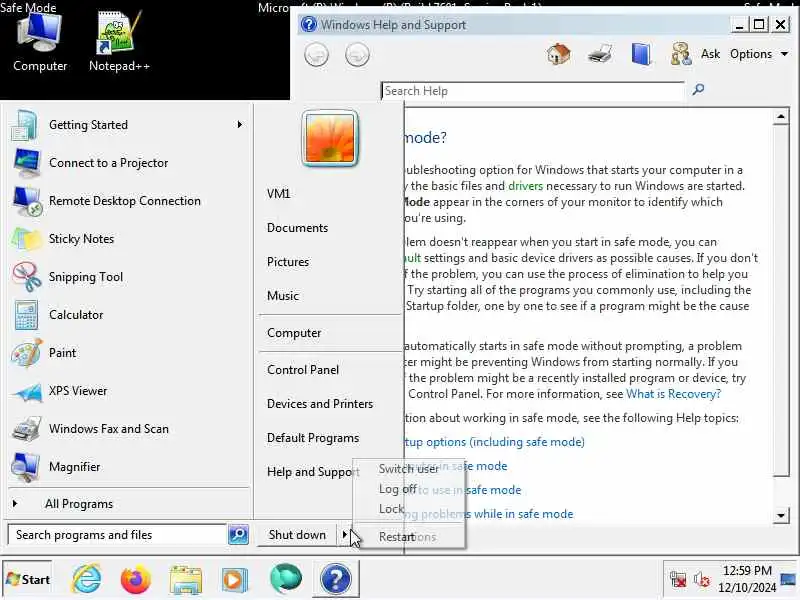The image size is (800, 600).
Task: Click the green globe taskbar icon
Action: [286, 579]
